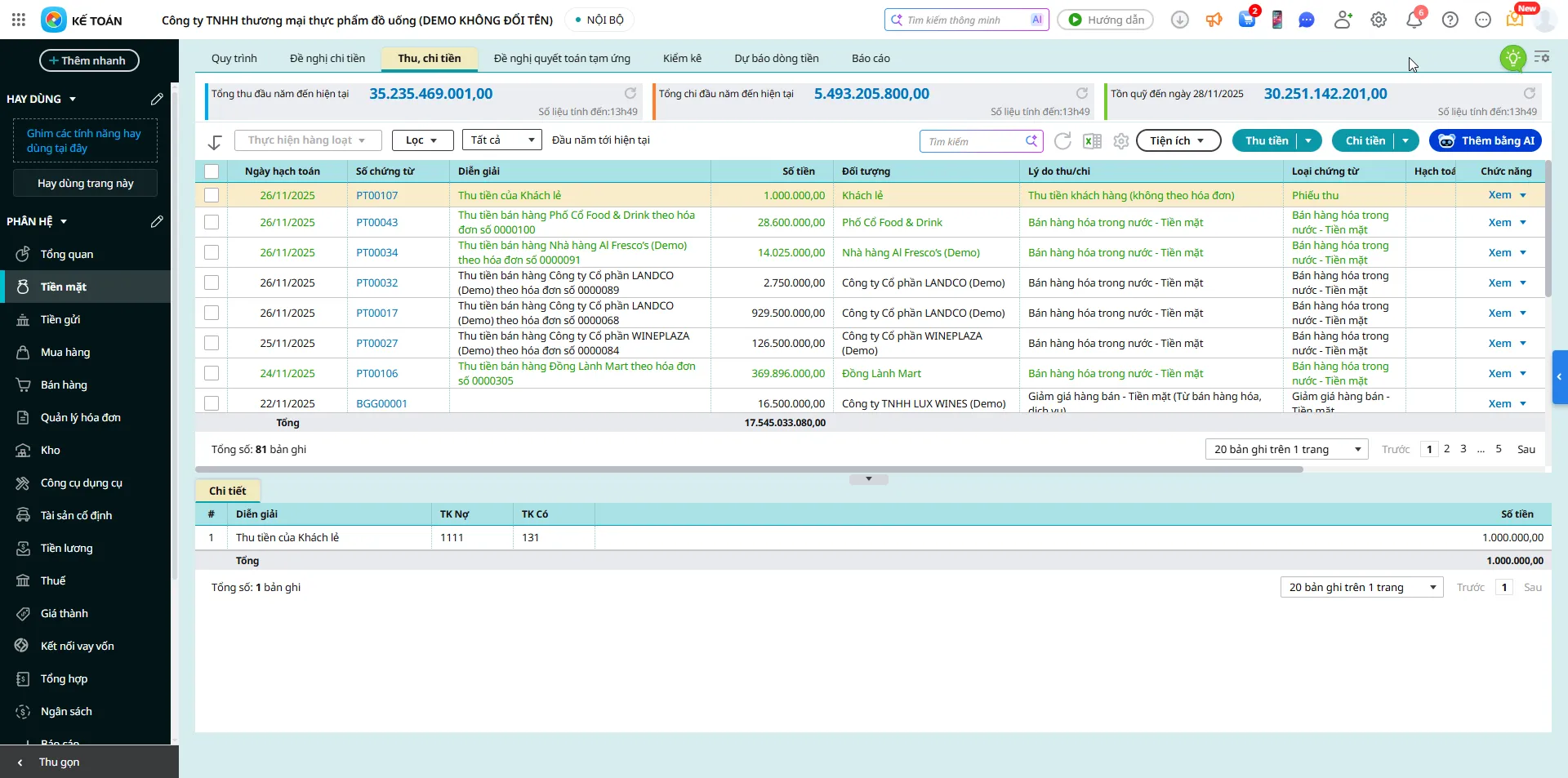Tick checkbox for voucher PT00107 row
This screenshot has height=778, width=1568.
(x=212, y=196)
